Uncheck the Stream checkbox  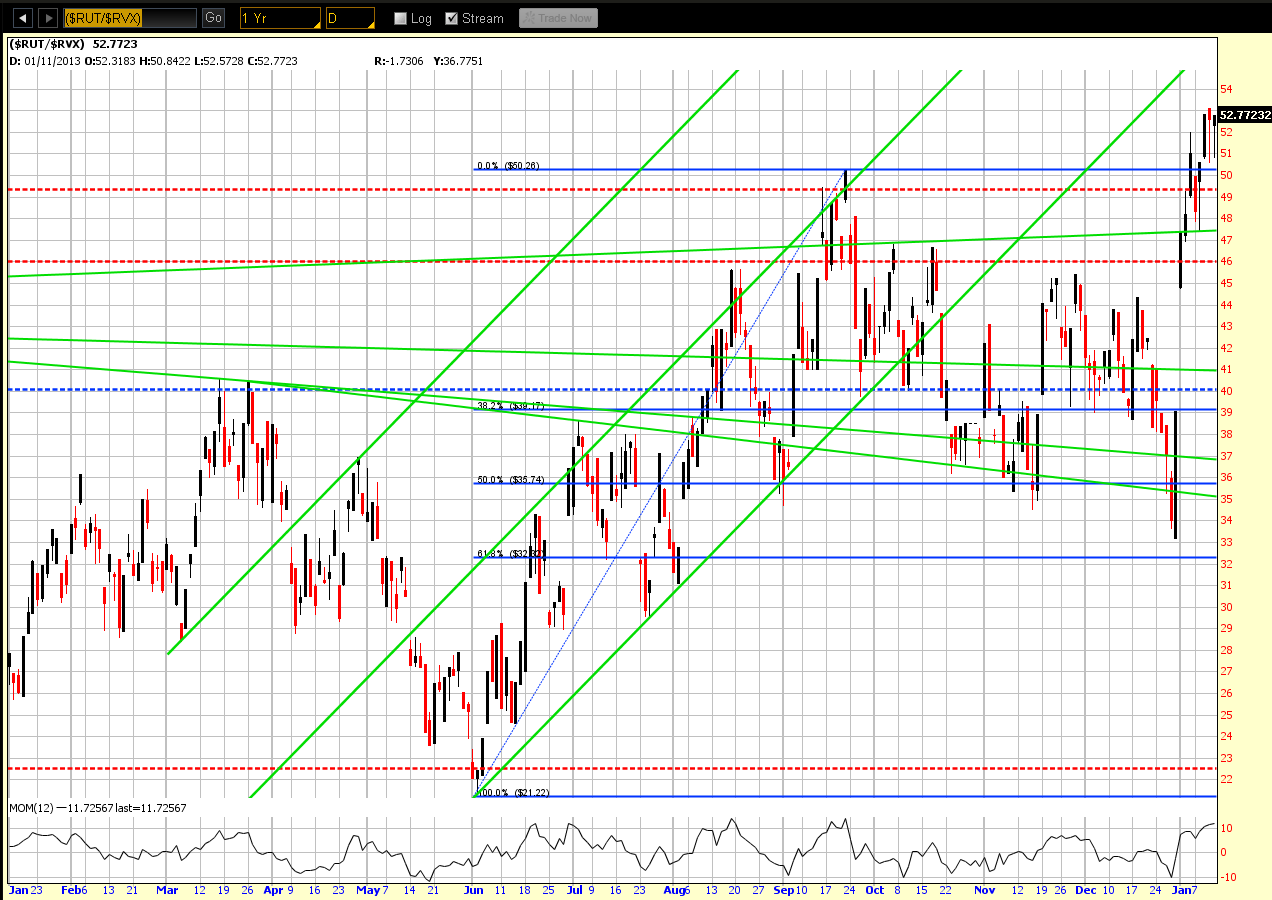point(451,19)
